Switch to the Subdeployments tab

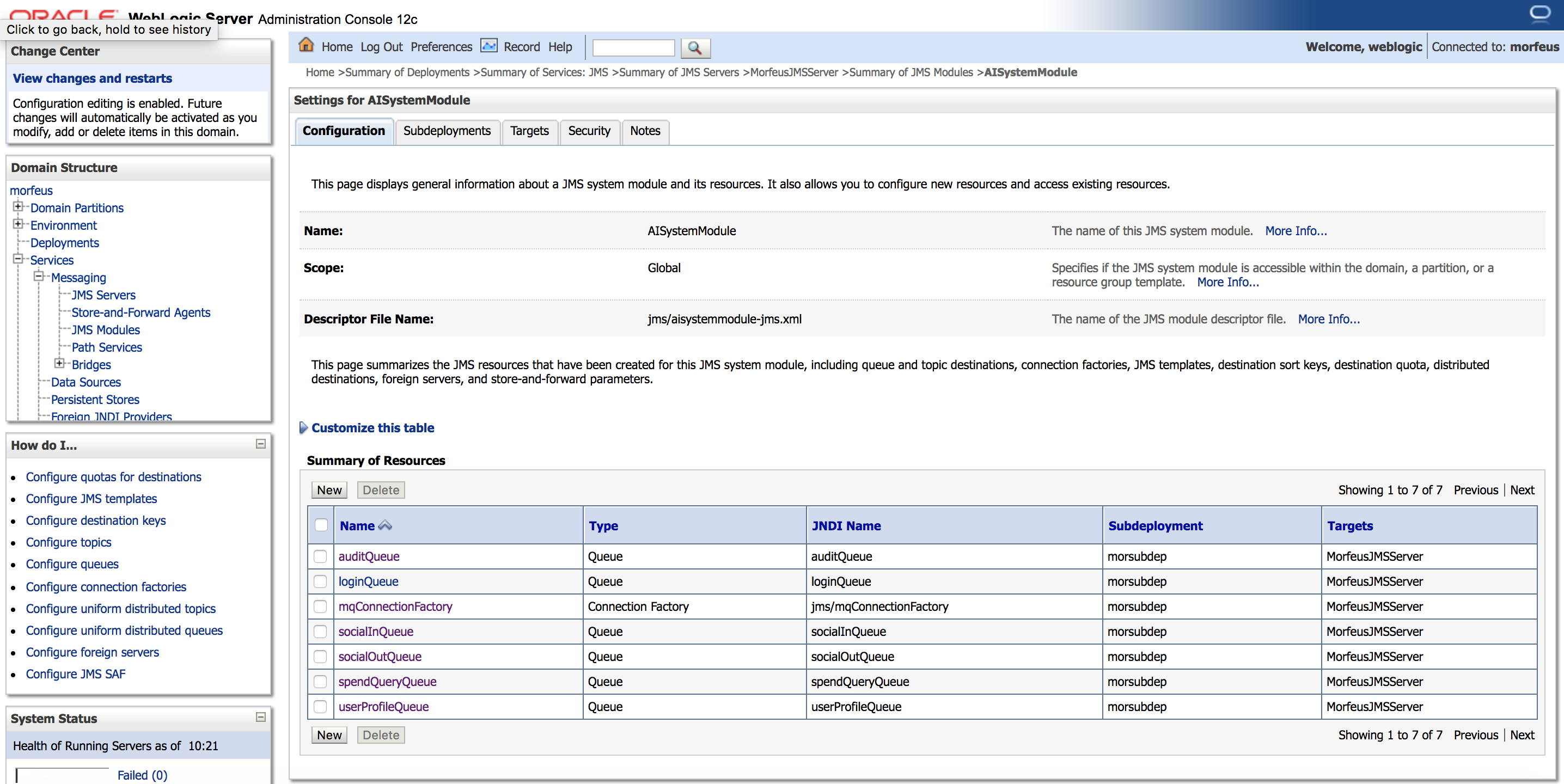[x=447, y=131]
